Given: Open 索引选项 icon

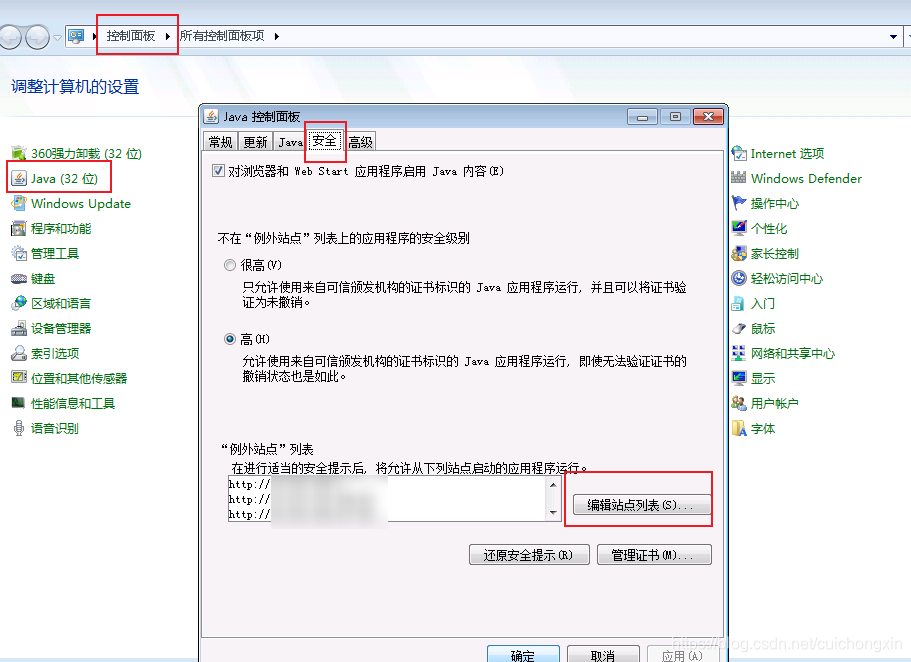Looking at the screenshot, I should pos(19,353).
